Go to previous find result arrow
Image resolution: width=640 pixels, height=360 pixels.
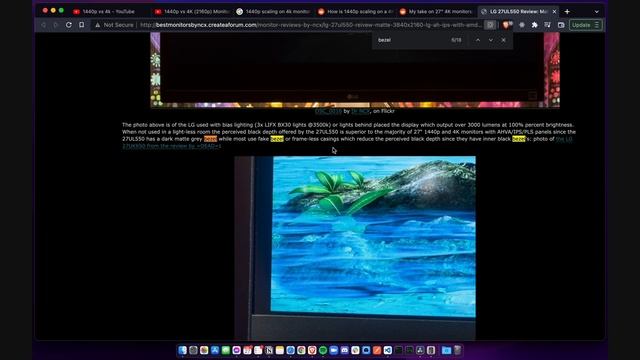[x=478, y=40]
